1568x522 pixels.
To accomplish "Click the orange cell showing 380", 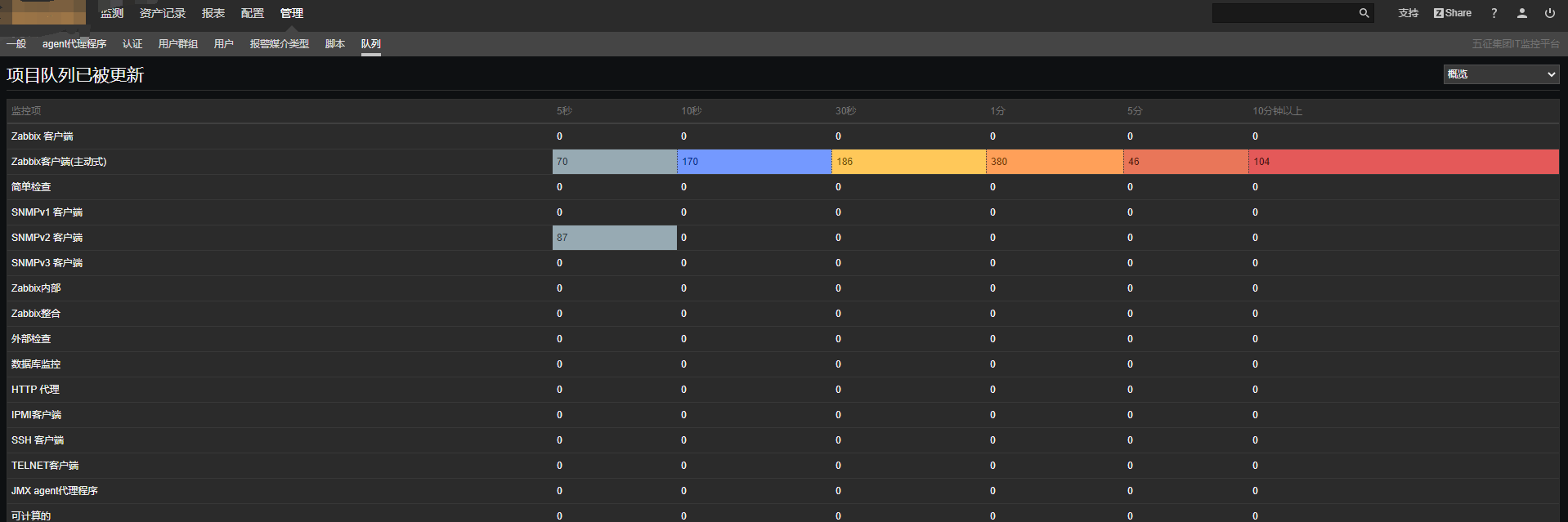I will tap(1055, 162).
